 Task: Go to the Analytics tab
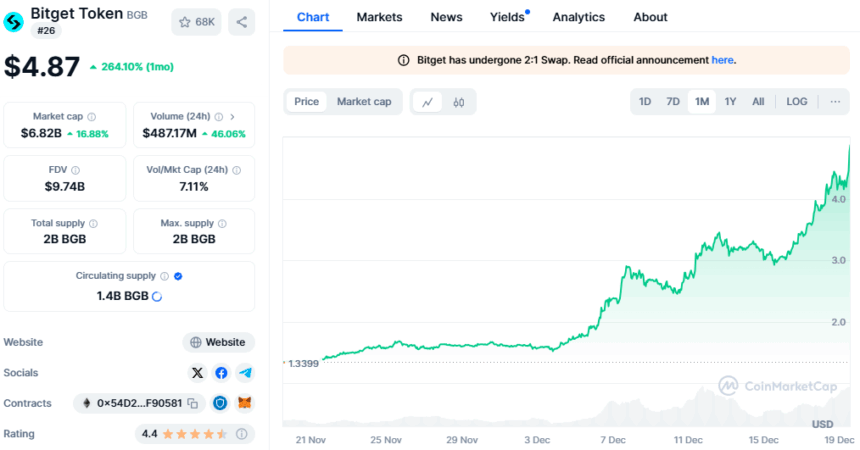pyautogui.click(x=579, y=17)
